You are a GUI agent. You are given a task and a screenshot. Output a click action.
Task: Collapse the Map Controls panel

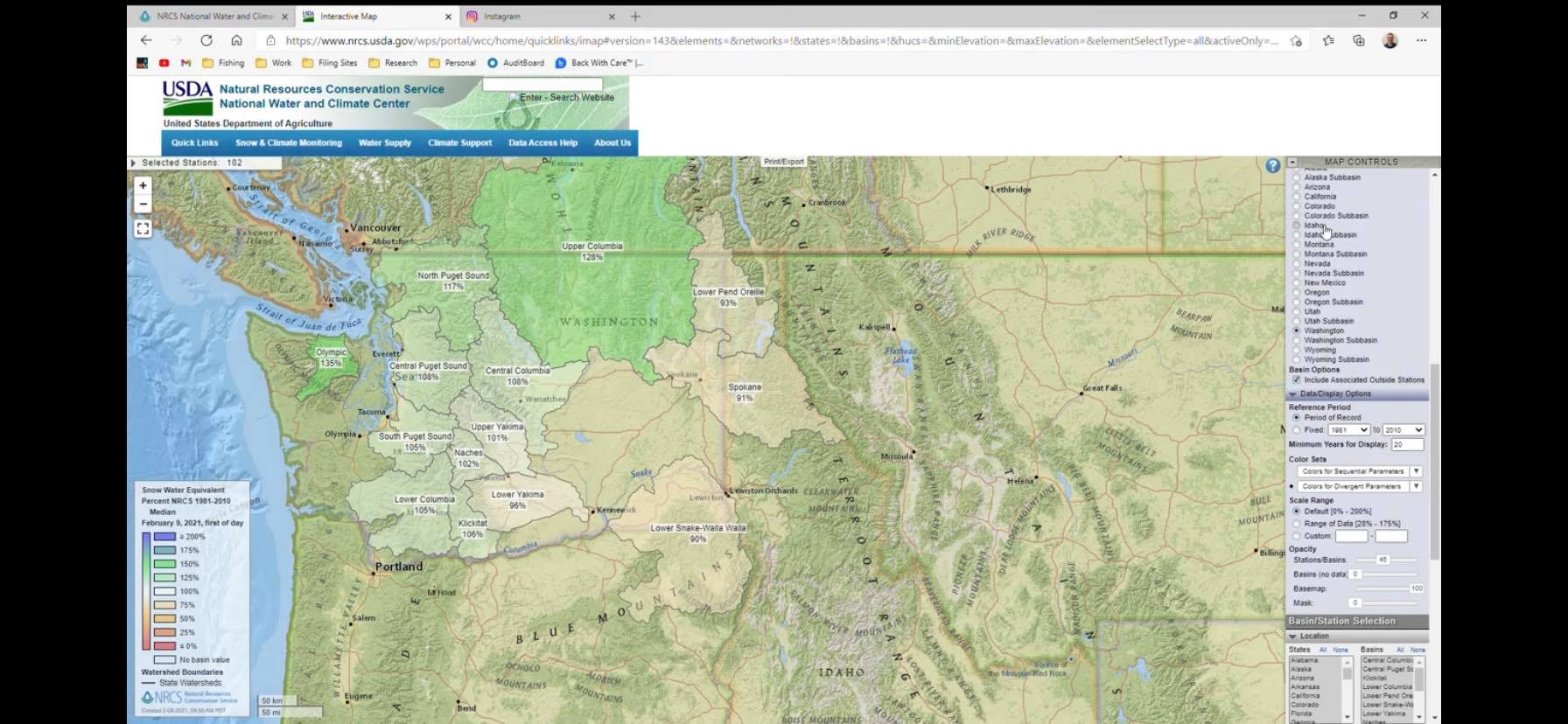(x=1292, y=162)
